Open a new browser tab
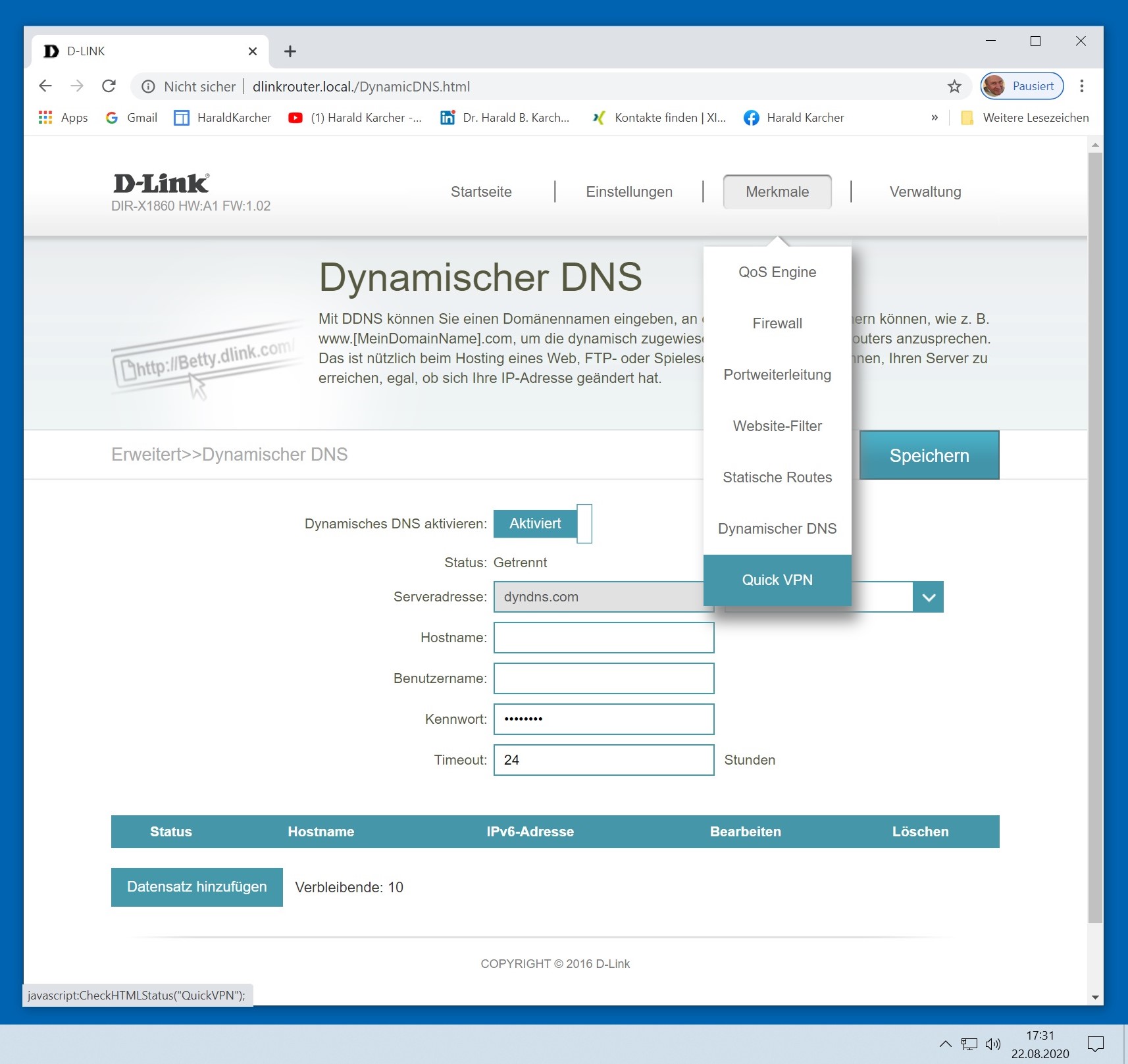The height and width of the screenshot is (1064, 1128). click(x=290, y=51)
